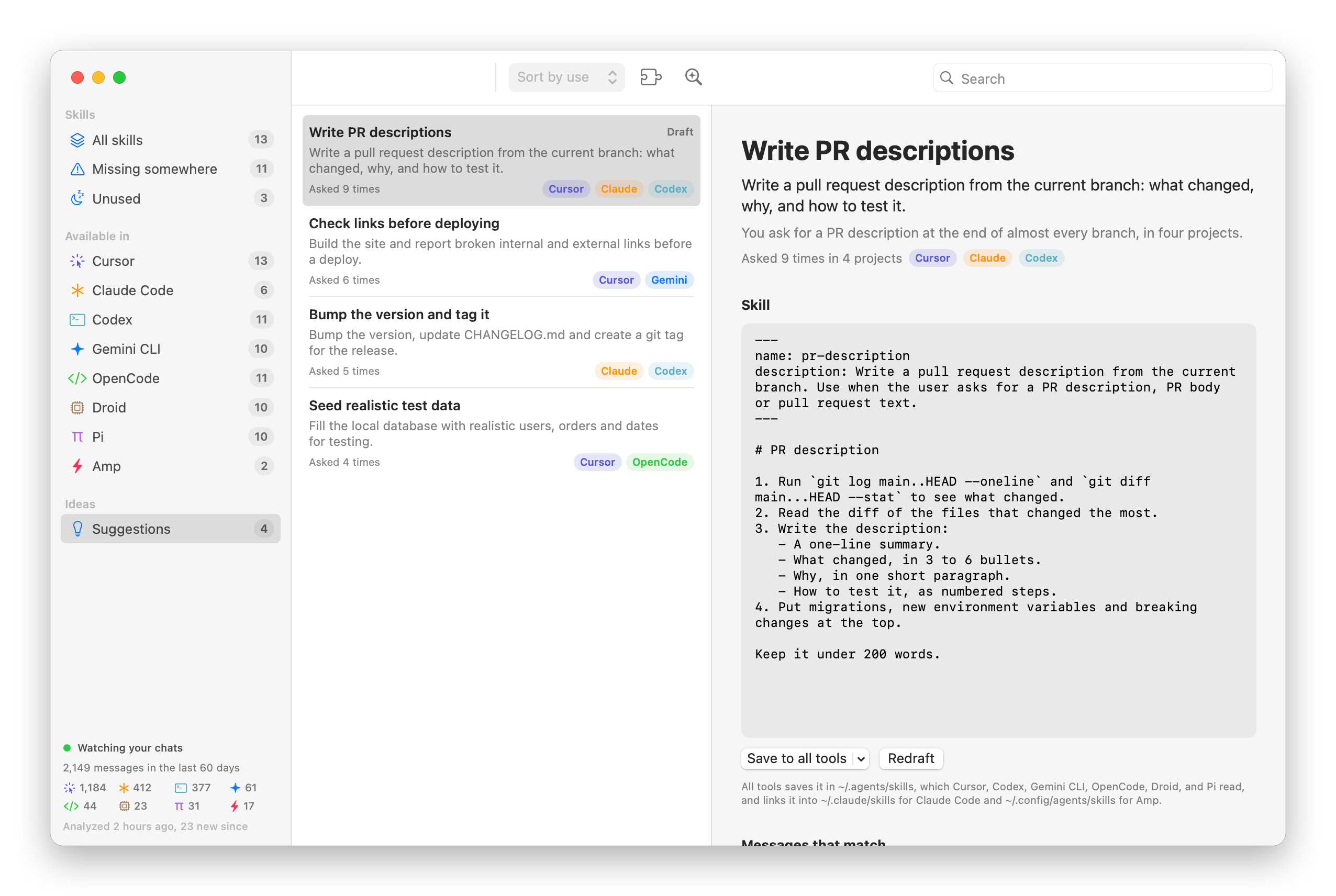The height and width of the screenshot is (896, 1336).
Task: Click the Unused moon icon
Action: point(77,198)
